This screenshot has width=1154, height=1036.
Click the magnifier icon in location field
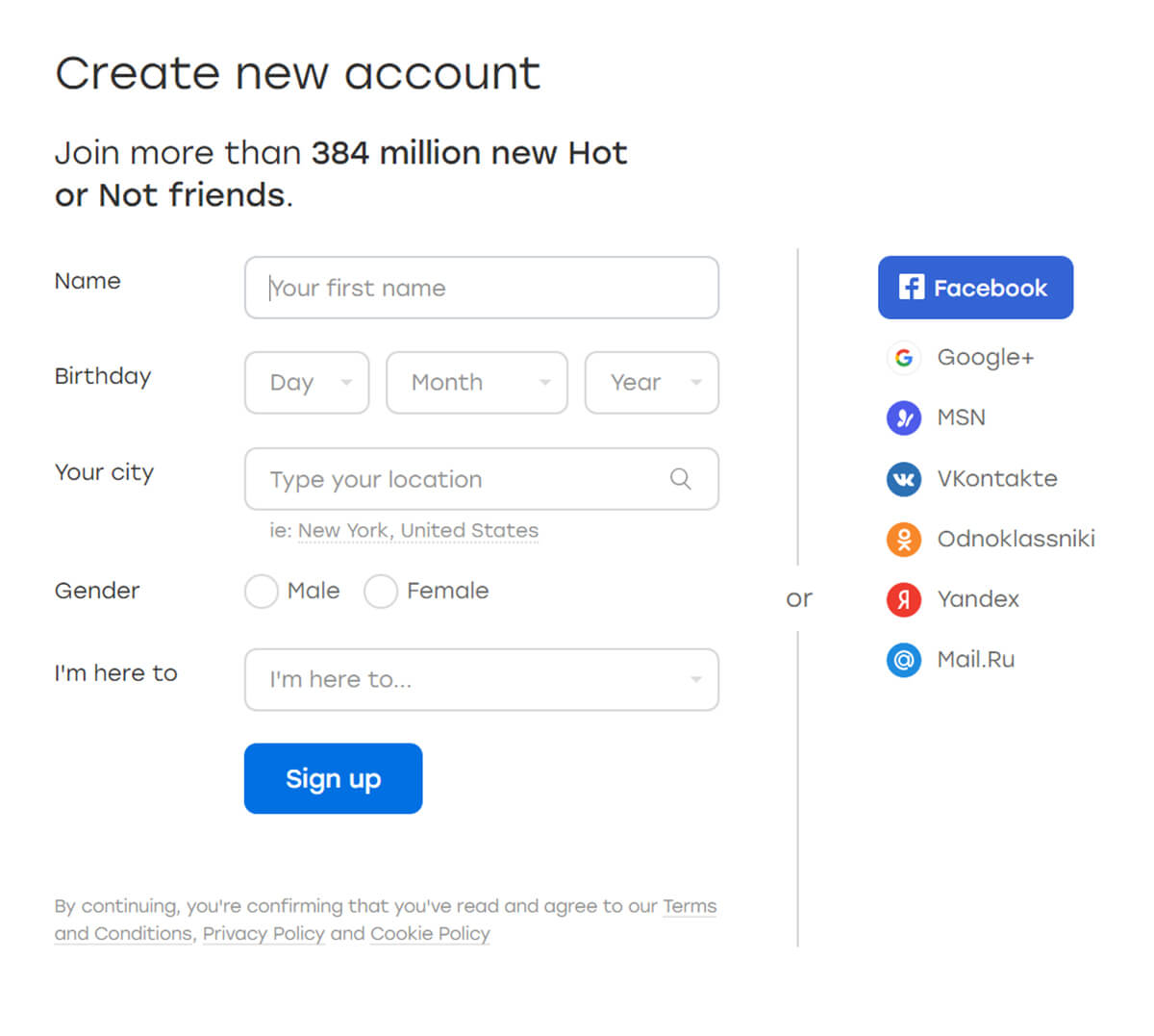(x=681, y=479)
